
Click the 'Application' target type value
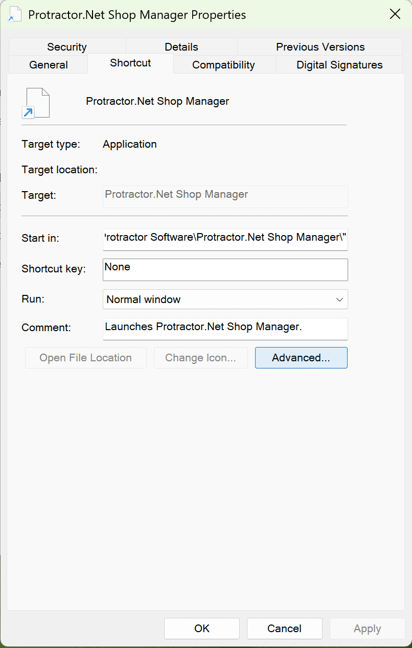point(130,144)
